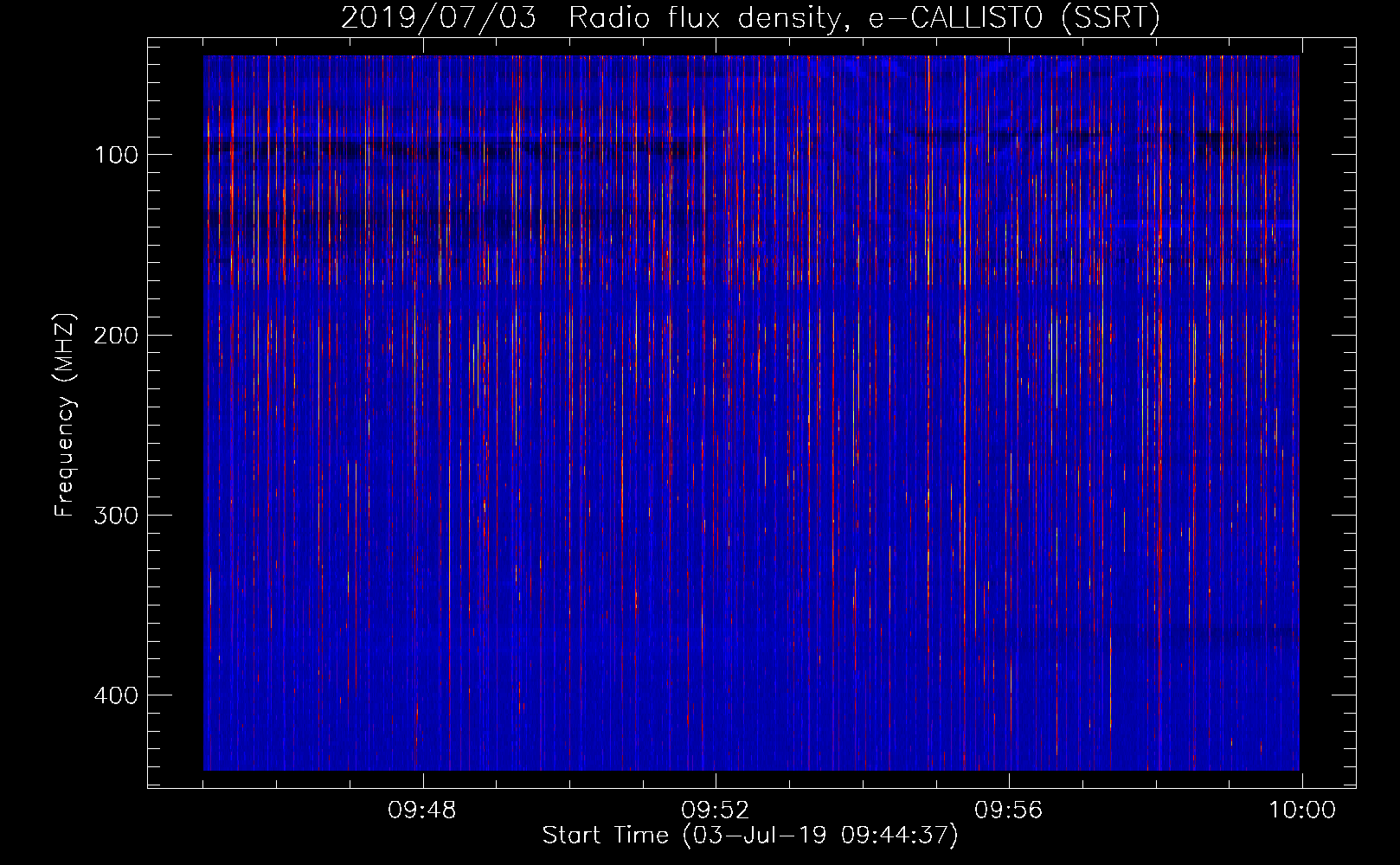Click the 200 frequency tick label
Image resolution: width=1400 pixels, height=865 pixels.
point(116,335)
